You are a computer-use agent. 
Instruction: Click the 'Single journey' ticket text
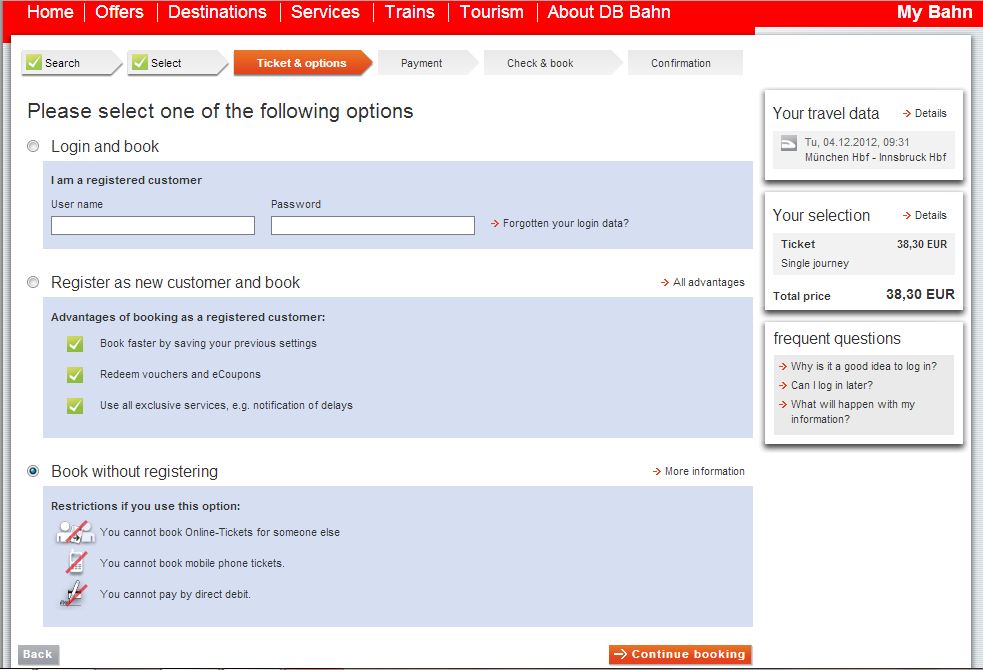(814, 263)
